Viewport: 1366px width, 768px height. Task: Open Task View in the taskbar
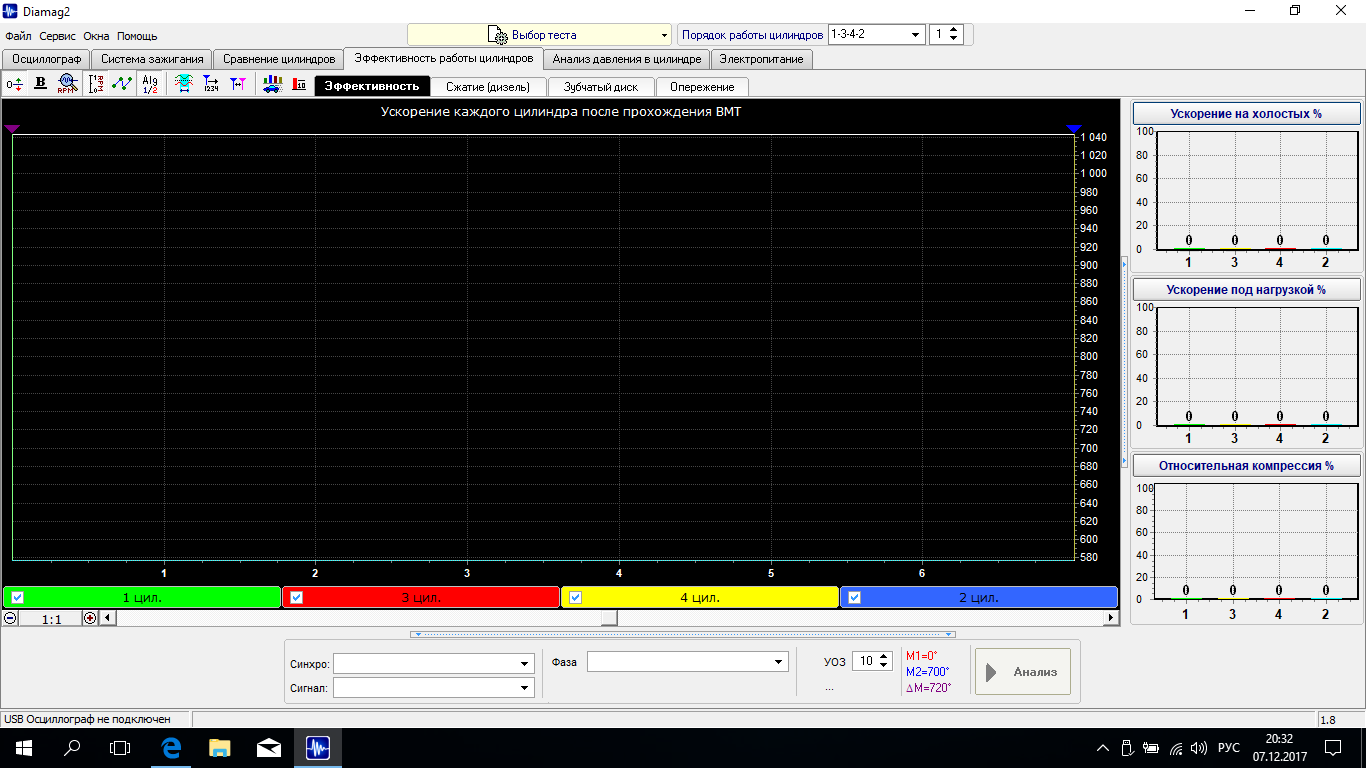tap(120, 747)
